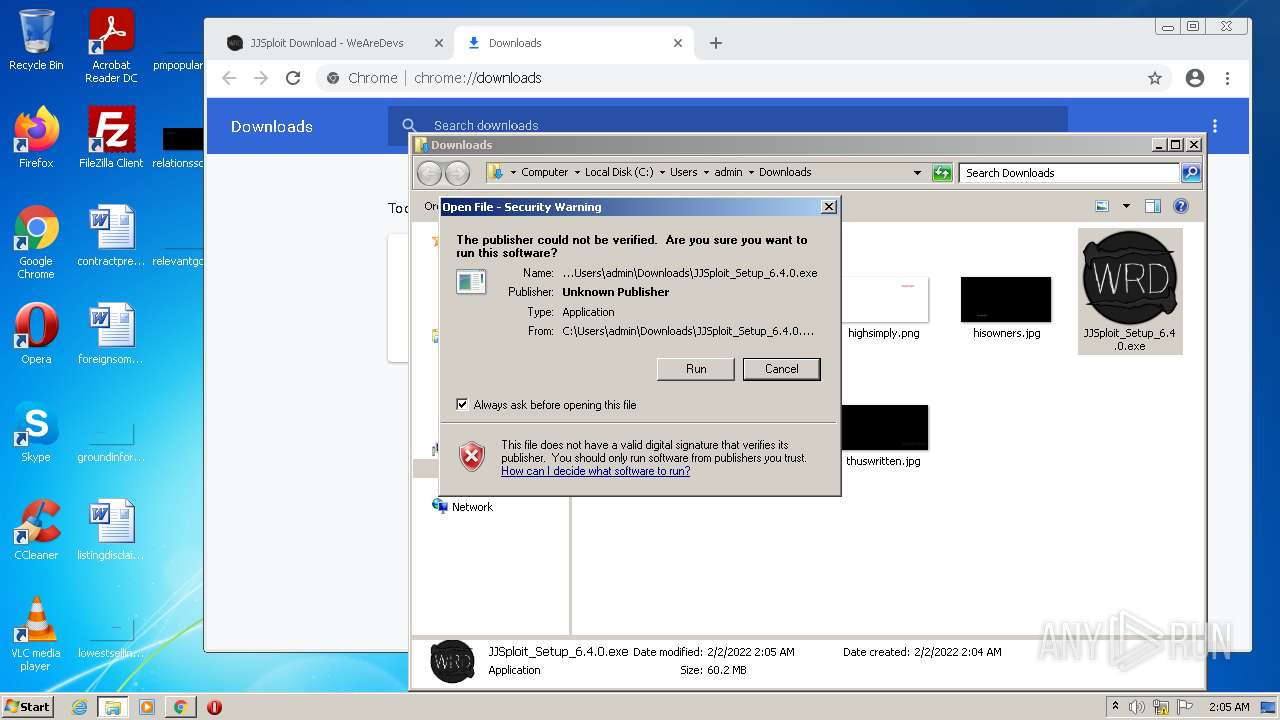1280x720 pixels.
Task: Open Opera desktop icon
Action: tap(36, 334)
